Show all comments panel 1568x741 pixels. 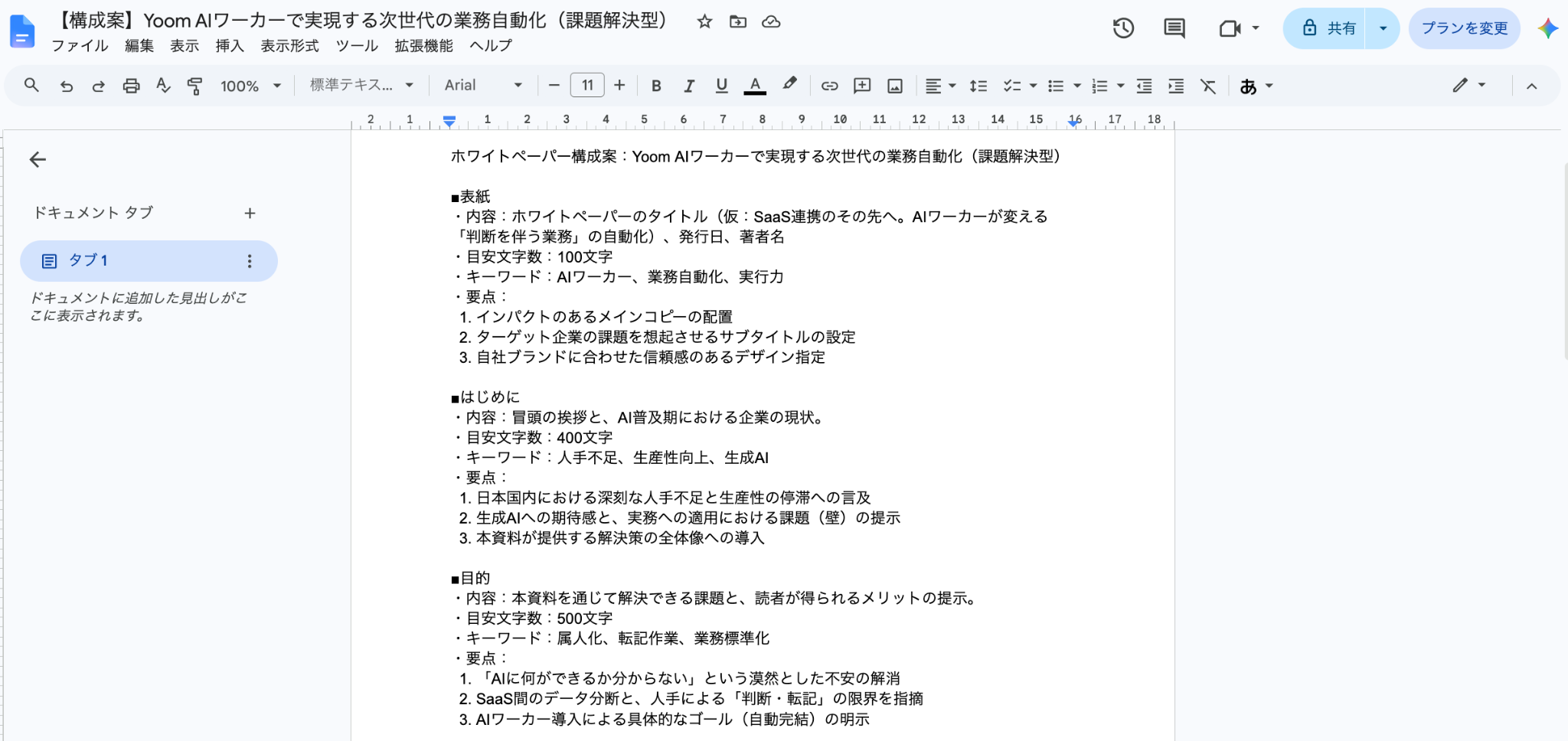[x=1174, y=28]
